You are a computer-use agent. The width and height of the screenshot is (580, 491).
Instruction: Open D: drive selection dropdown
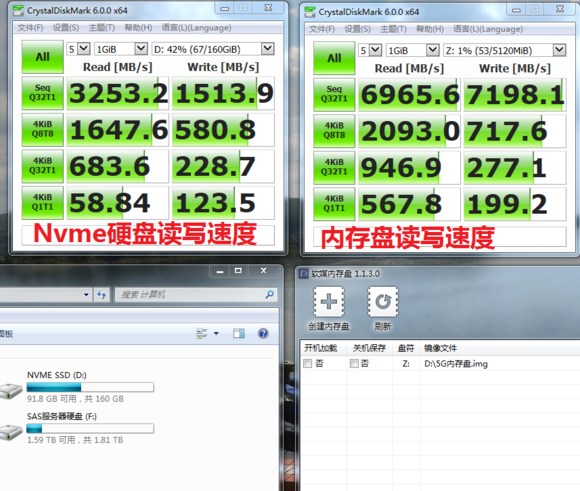(x=267, y=48)
